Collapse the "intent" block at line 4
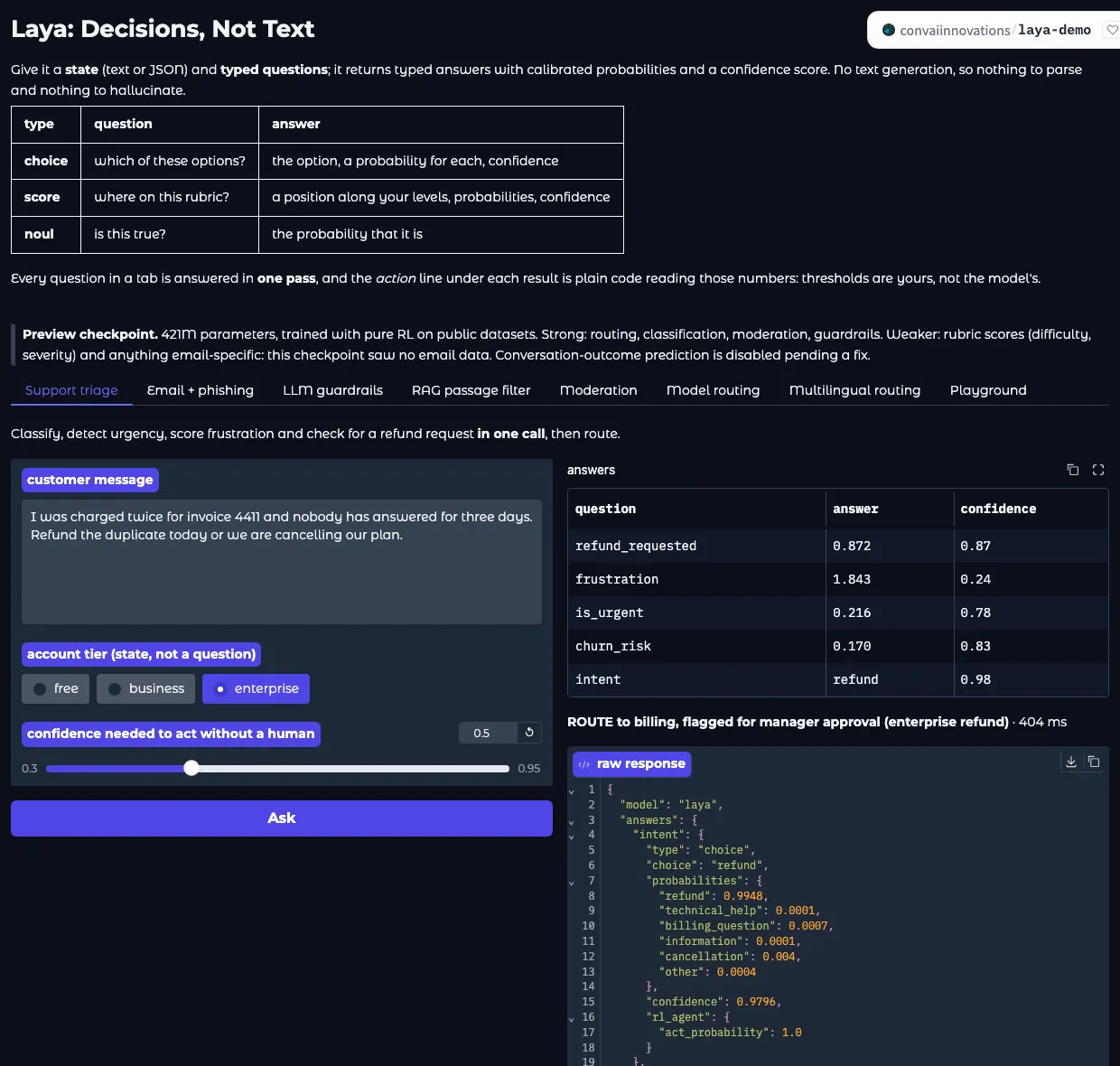 point(572,836)
